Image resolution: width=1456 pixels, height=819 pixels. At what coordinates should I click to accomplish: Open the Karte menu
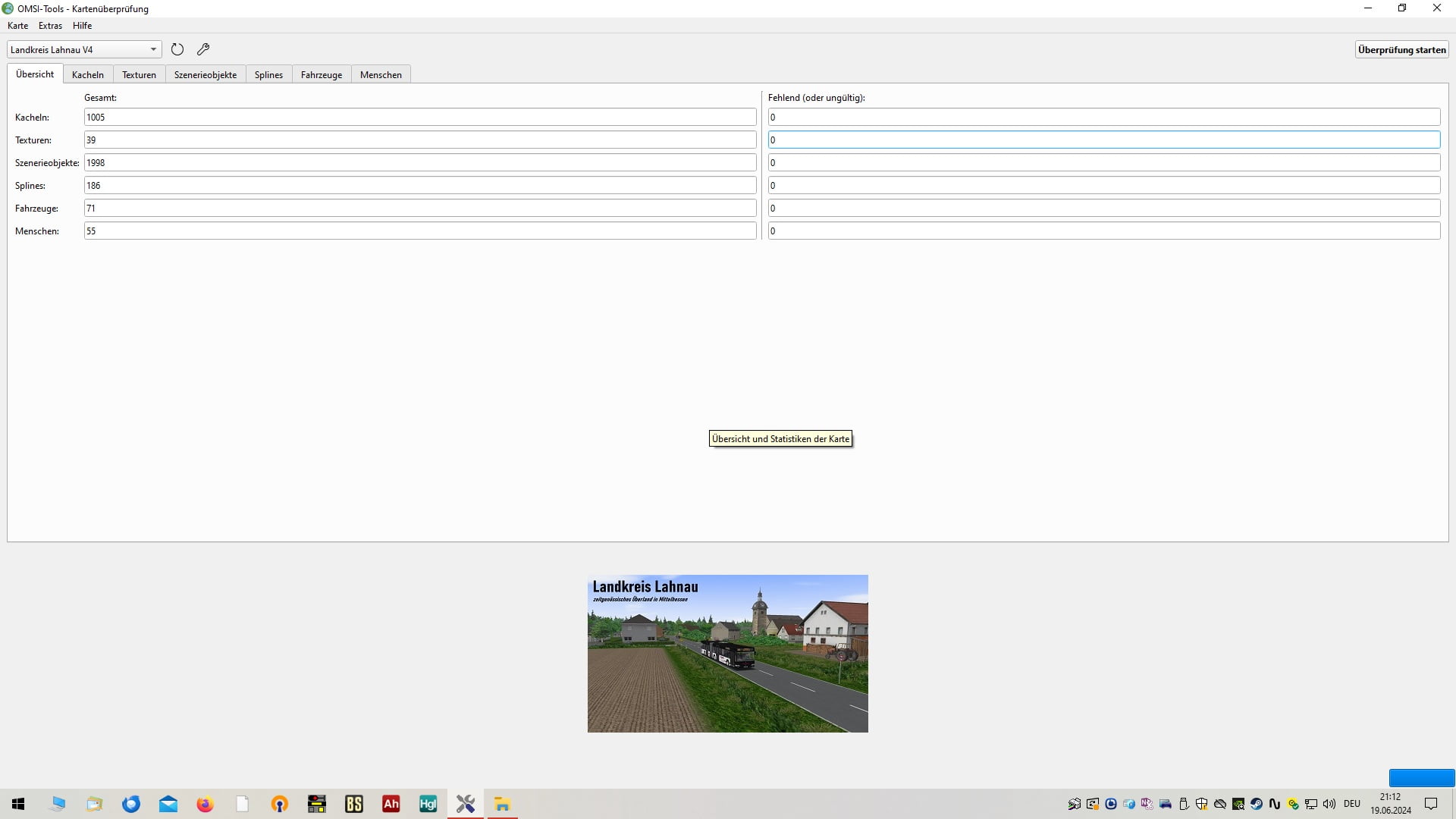(x=17, y=25)
